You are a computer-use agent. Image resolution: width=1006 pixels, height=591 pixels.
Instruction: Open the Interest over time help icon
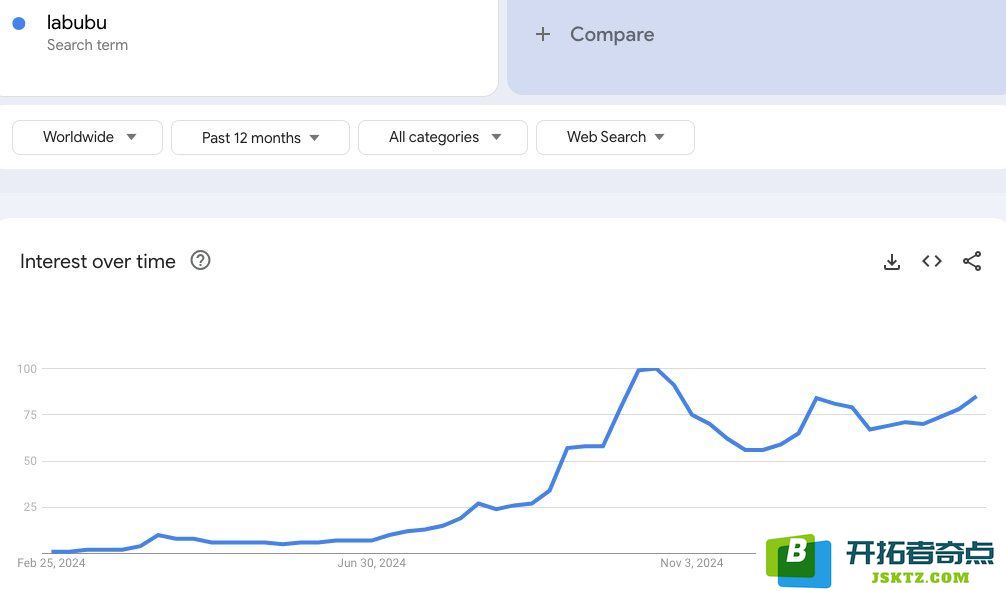(200, 261)
